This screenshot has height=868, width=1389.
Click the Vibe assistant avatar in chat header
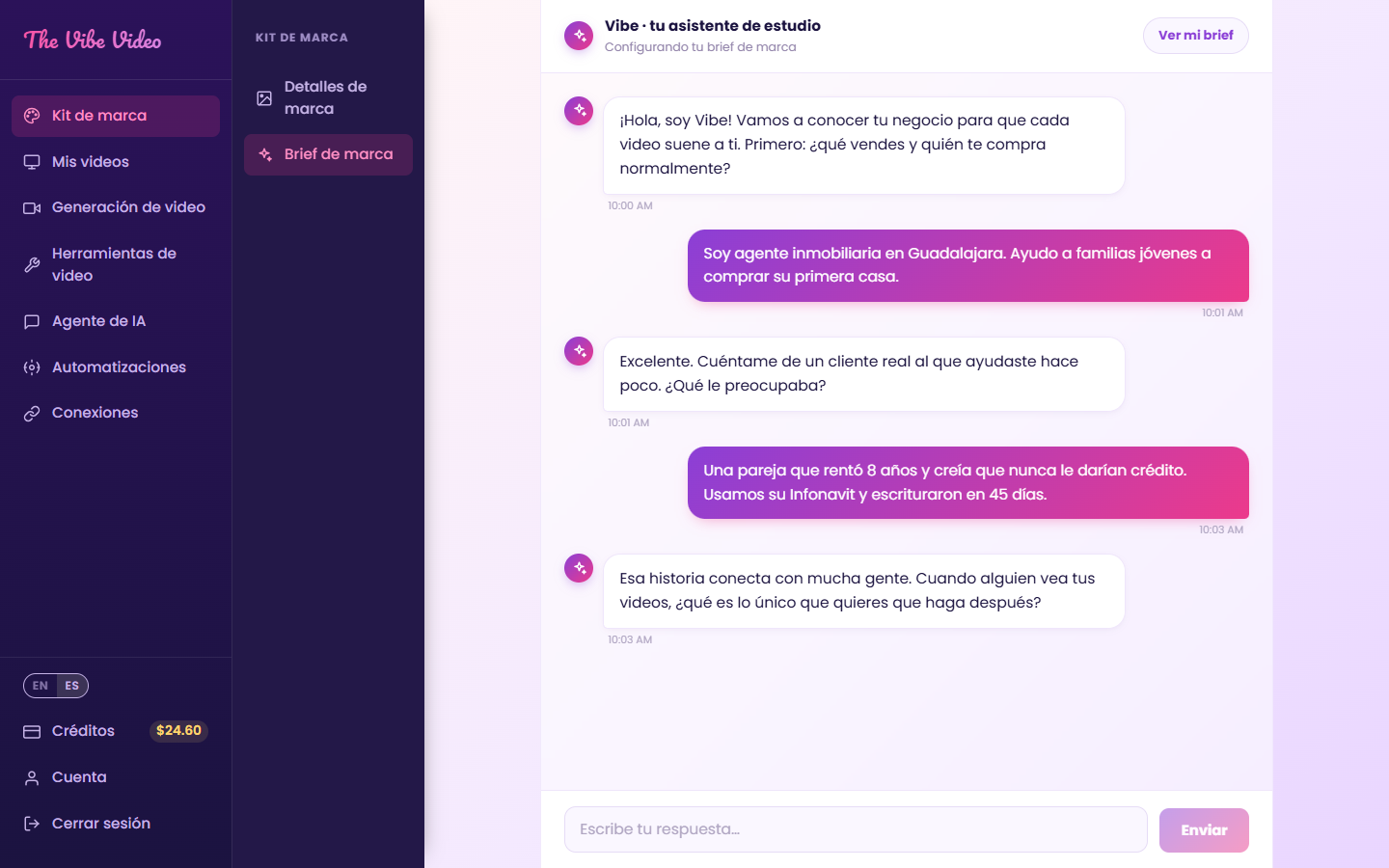(579, 36)
